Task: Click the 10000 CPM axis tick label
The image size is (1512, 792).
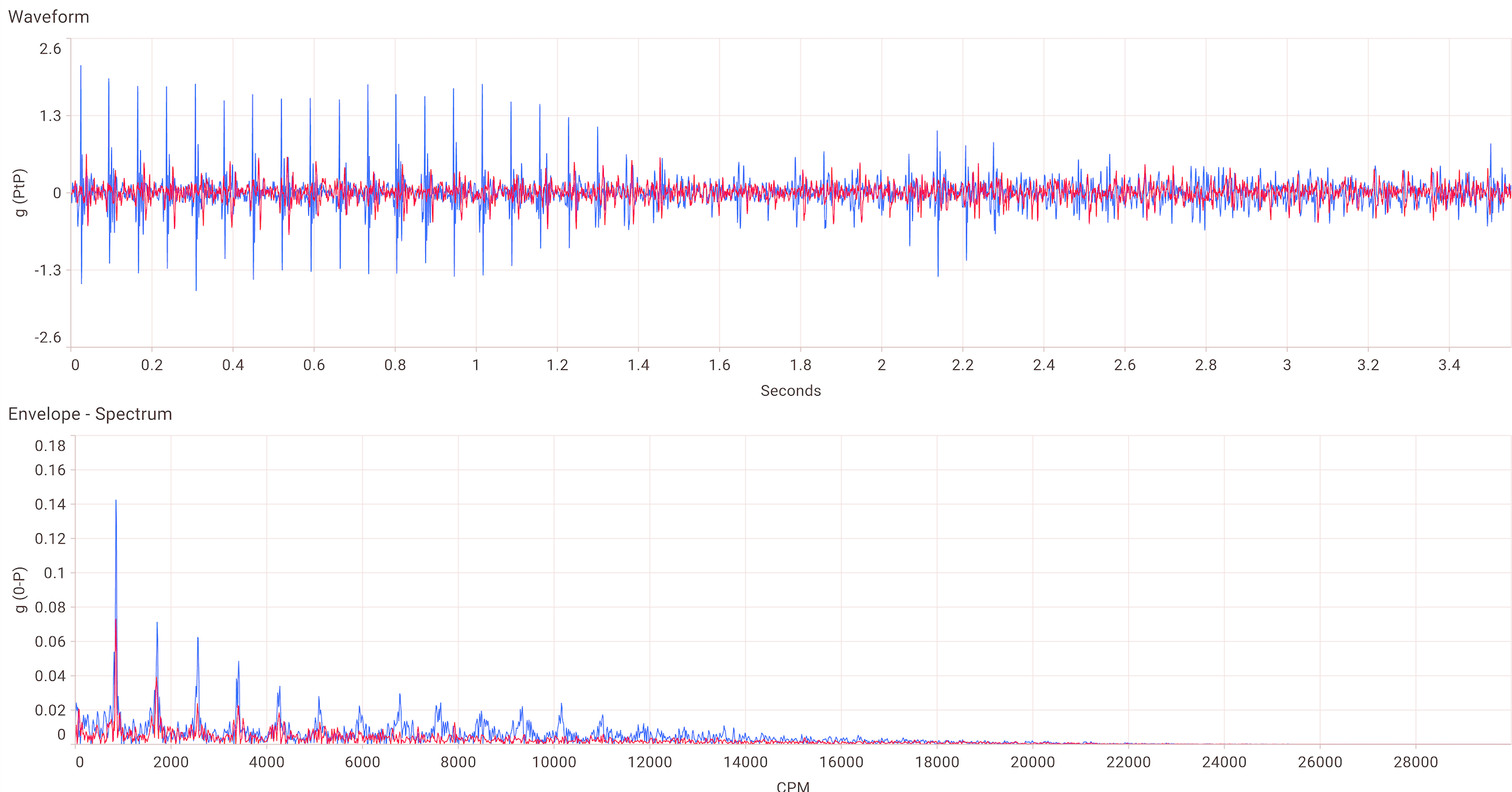Action: coord(554,762)
